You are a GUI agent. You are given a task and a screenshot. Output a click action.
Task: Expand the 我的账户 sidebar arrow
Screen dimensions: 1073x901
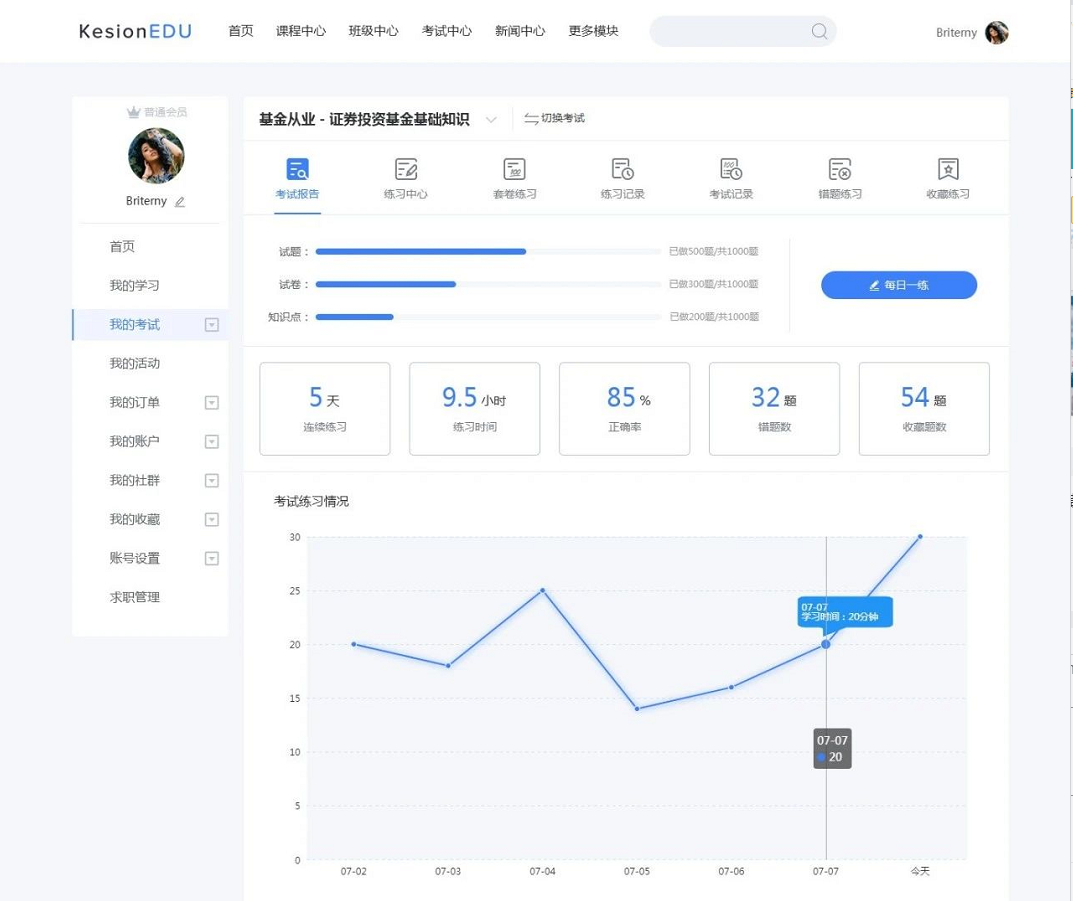[211, 442]
